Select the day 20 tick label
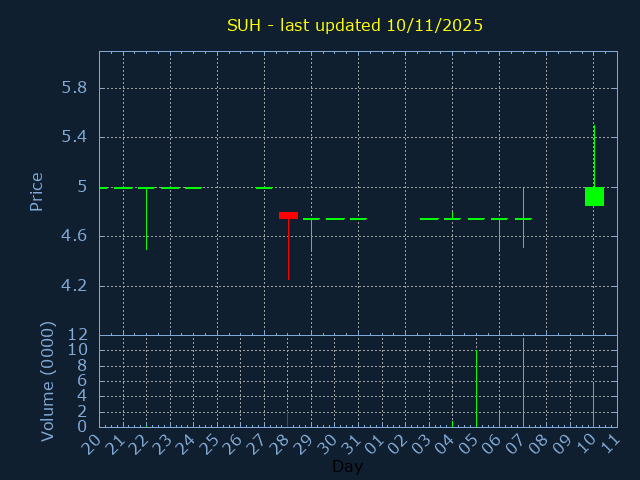 [92, 442]
